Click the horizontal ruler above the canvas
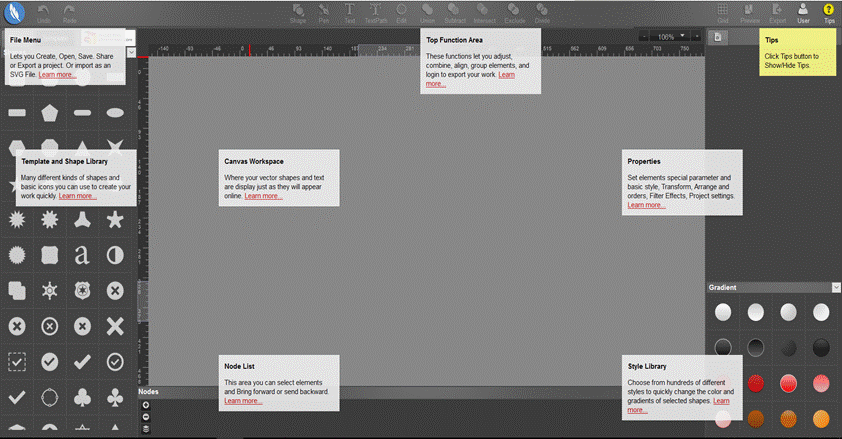Viewport: 842px width, 439px height. tap(426, 50)
